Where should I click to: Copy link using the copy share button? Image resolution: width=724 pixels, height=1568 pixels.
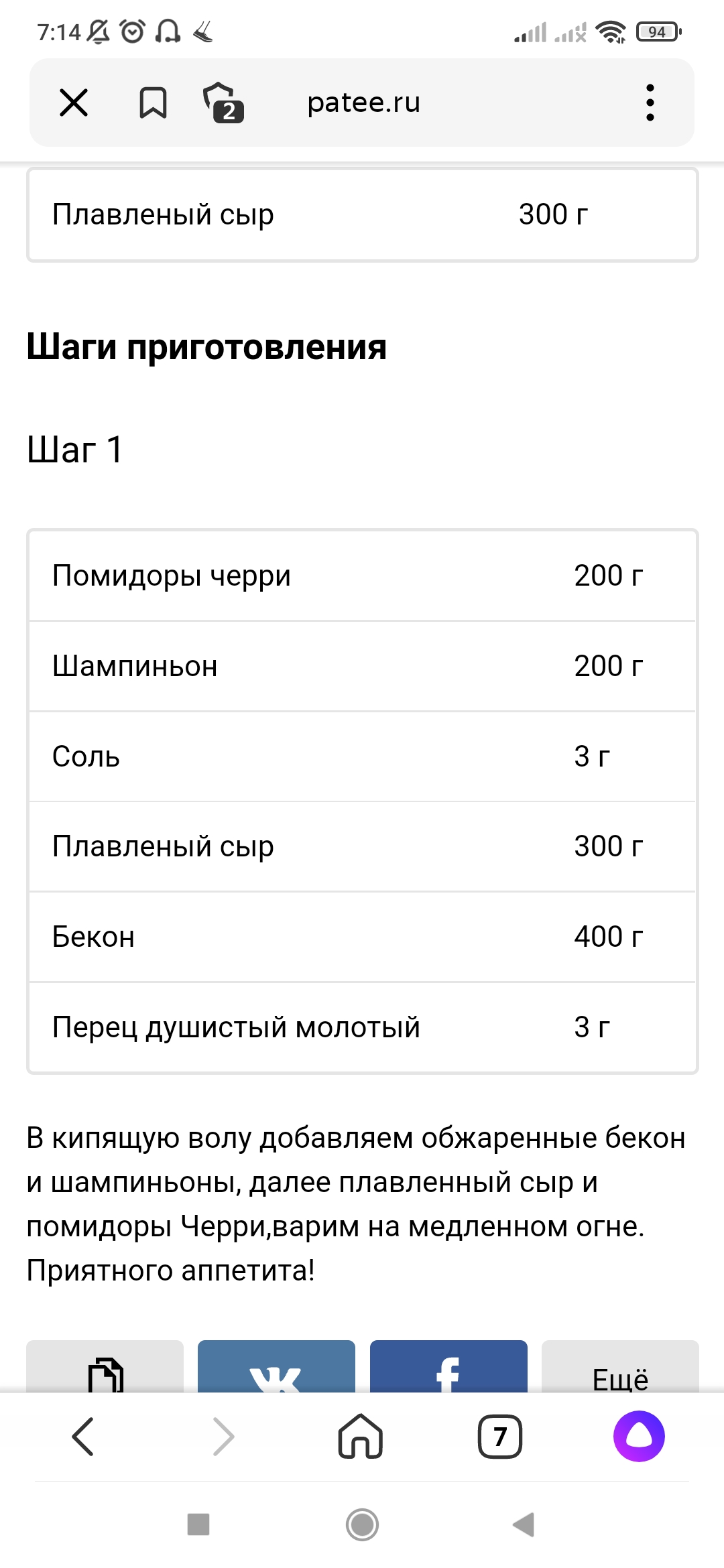pos(105,1370)
